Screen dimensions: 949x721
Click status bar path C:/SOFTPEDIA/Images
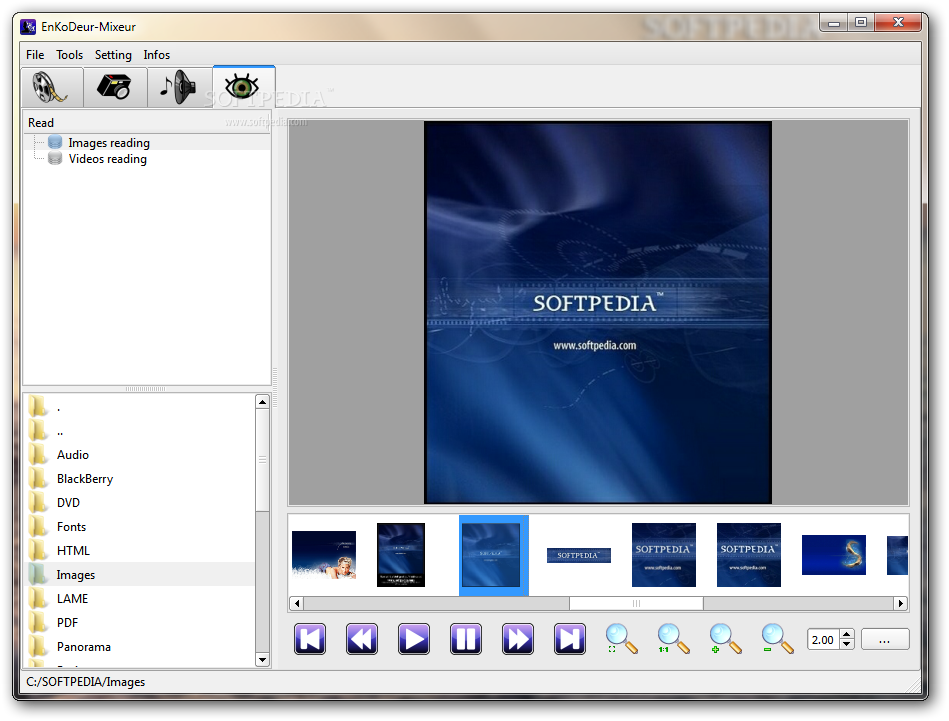(x=85, y=682)
